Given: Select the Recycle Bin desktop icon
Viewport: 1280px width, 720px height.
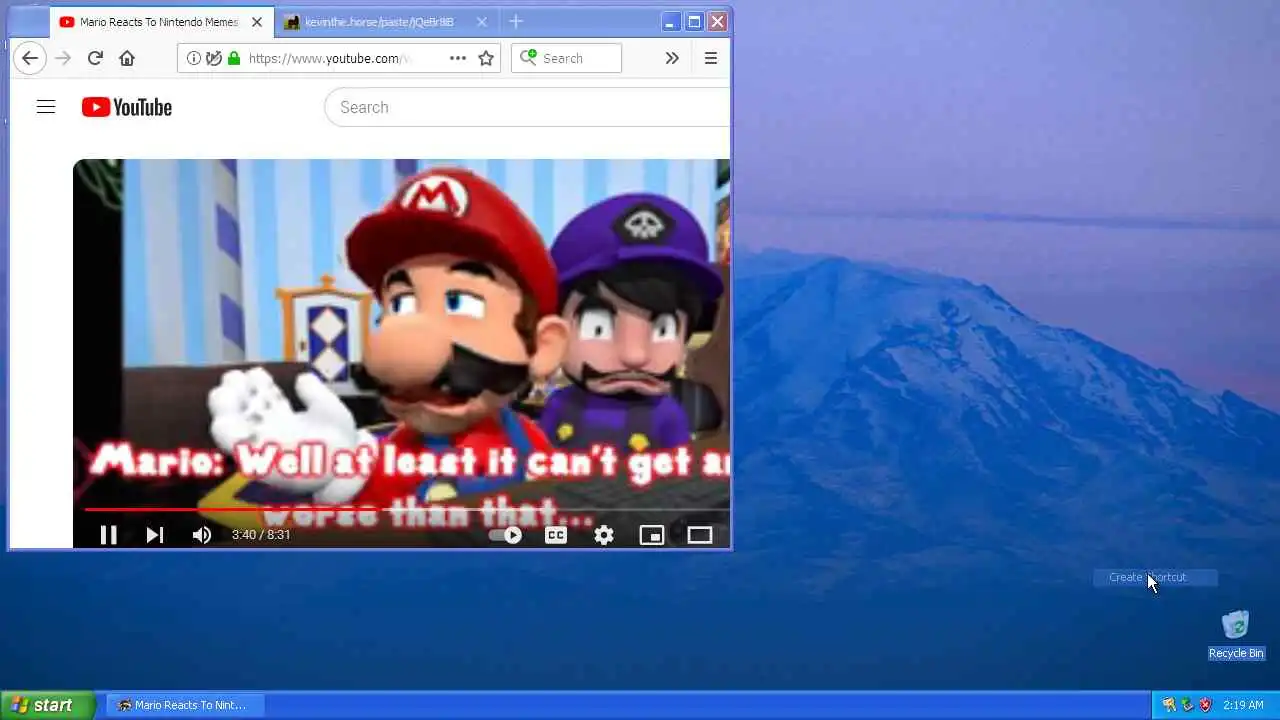Looking at the screenshot, I should click(x=1236, y=635).
